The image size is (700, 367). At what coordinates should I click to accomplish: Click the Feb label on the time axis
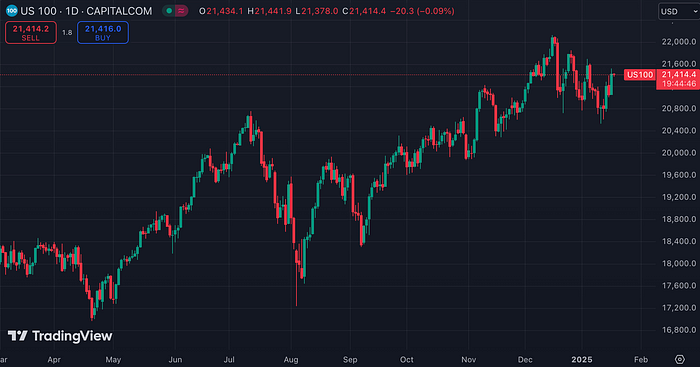(641, 359)
